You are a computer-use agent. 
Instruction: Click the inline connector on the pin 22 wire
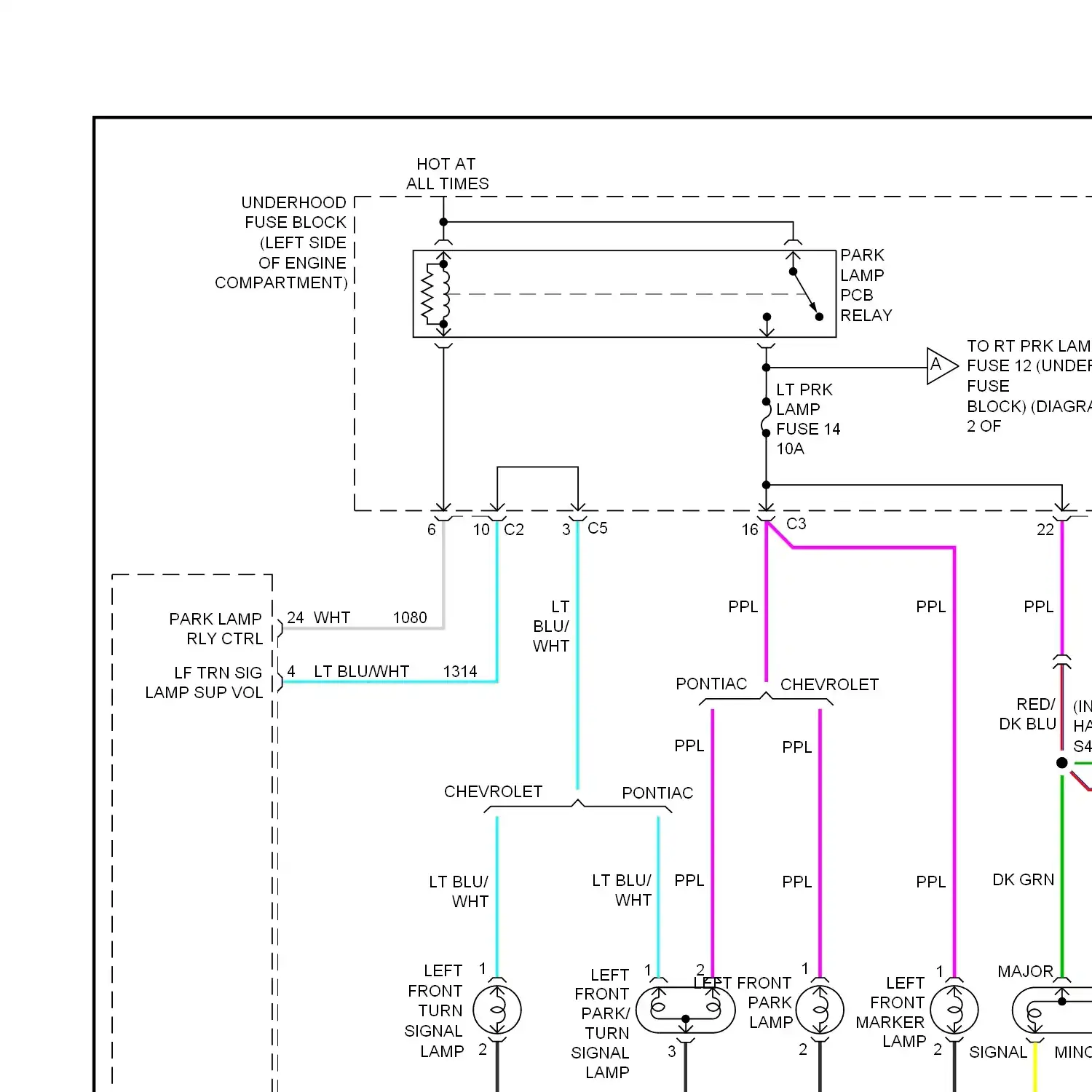pos(1062,661)
